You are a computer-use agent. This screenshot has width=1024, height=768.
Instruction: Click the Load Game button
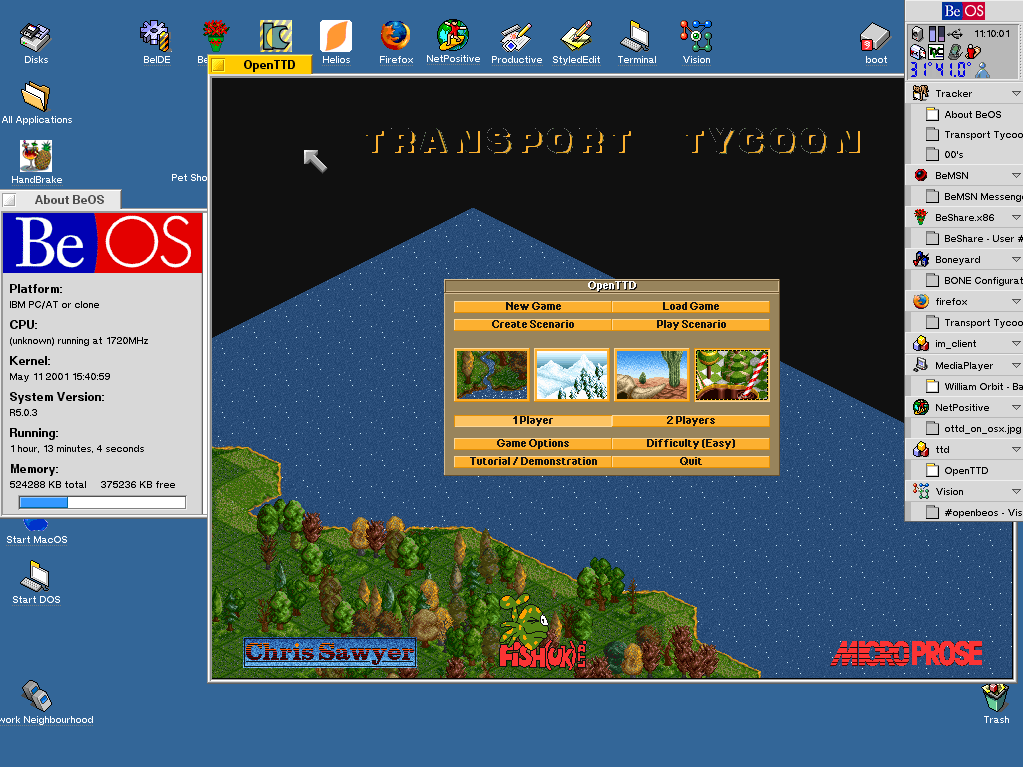[x=690, y=306]
